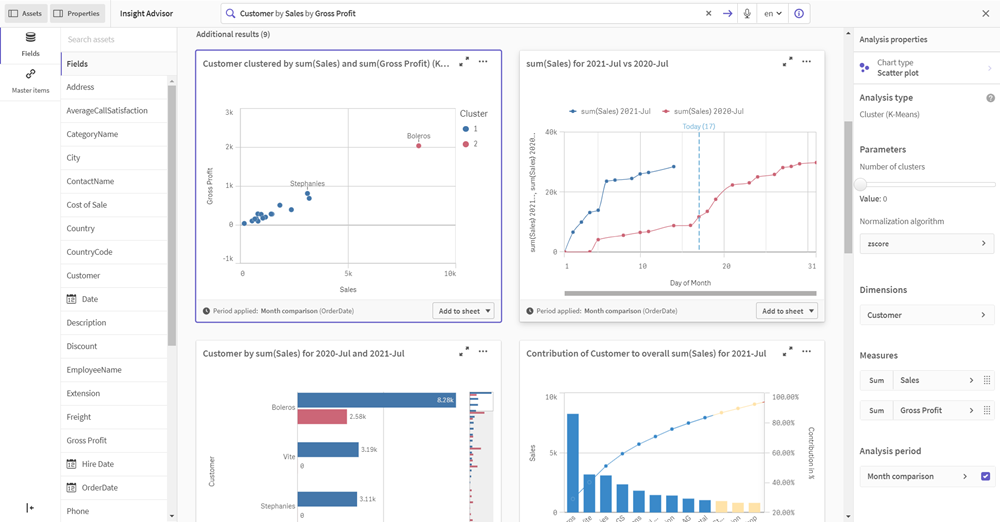1000x522 pixels.
Task: Submit search with the arrow icon
Action: [727, 13]
